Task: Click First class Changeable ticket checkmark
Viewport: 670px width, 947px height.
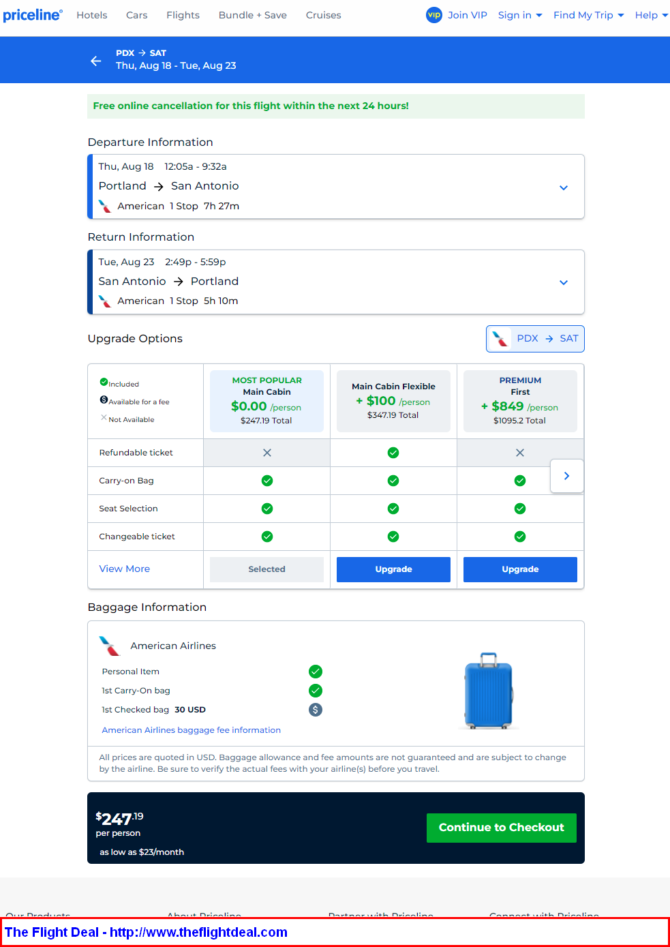Action: (x=520, y=536)
